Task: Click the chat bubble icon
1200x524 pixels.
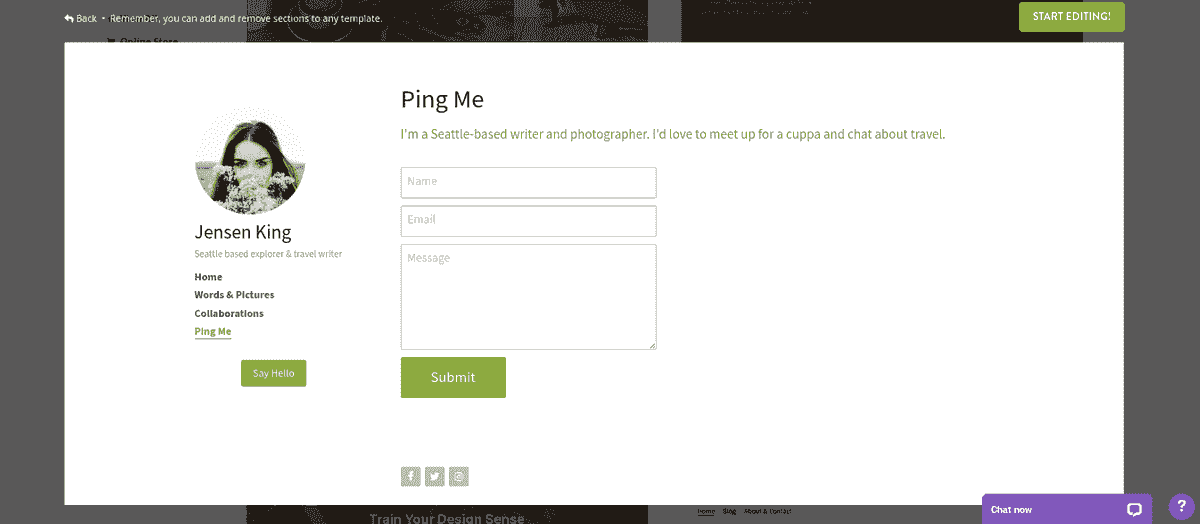Action: [x=1134, y=509]
